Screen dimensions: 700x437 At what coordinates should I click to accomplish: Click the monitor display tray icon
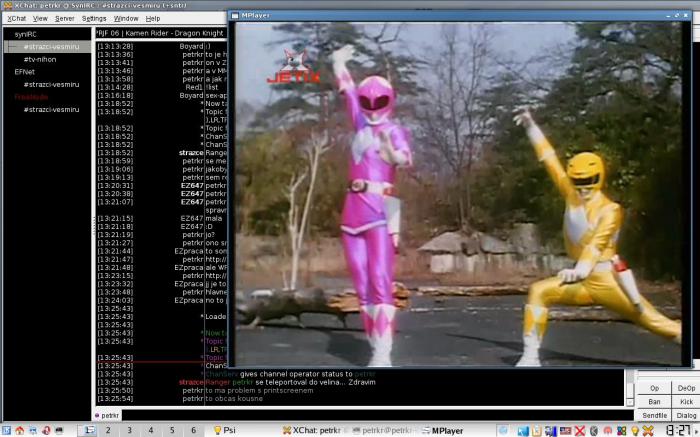pos(551,431)
